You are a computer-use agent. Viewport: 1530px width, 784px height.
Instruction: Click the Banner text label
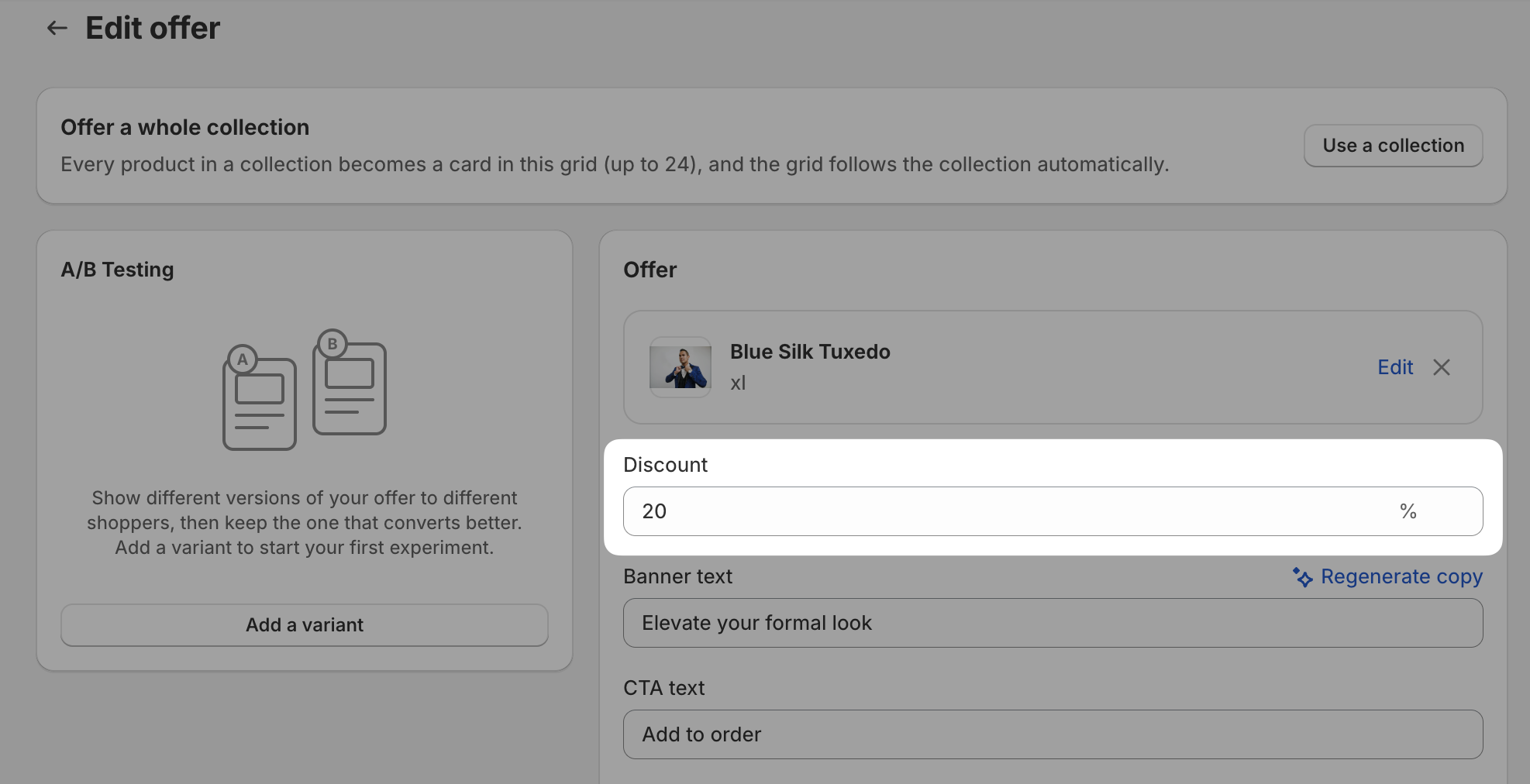coord(678,576)
